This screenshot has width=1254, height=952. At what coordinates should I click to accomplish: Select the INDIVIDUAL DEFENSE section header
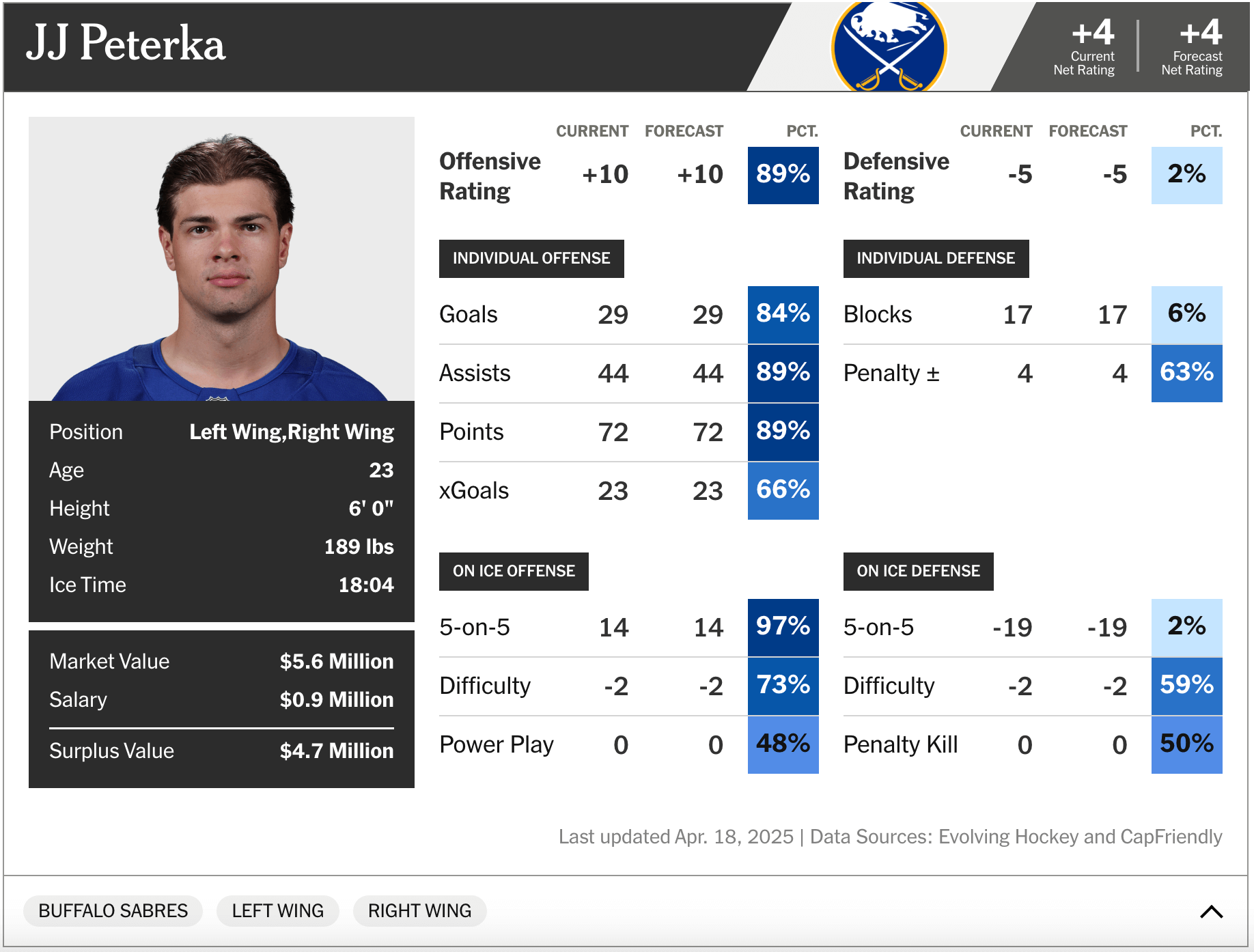coord(936,258)
